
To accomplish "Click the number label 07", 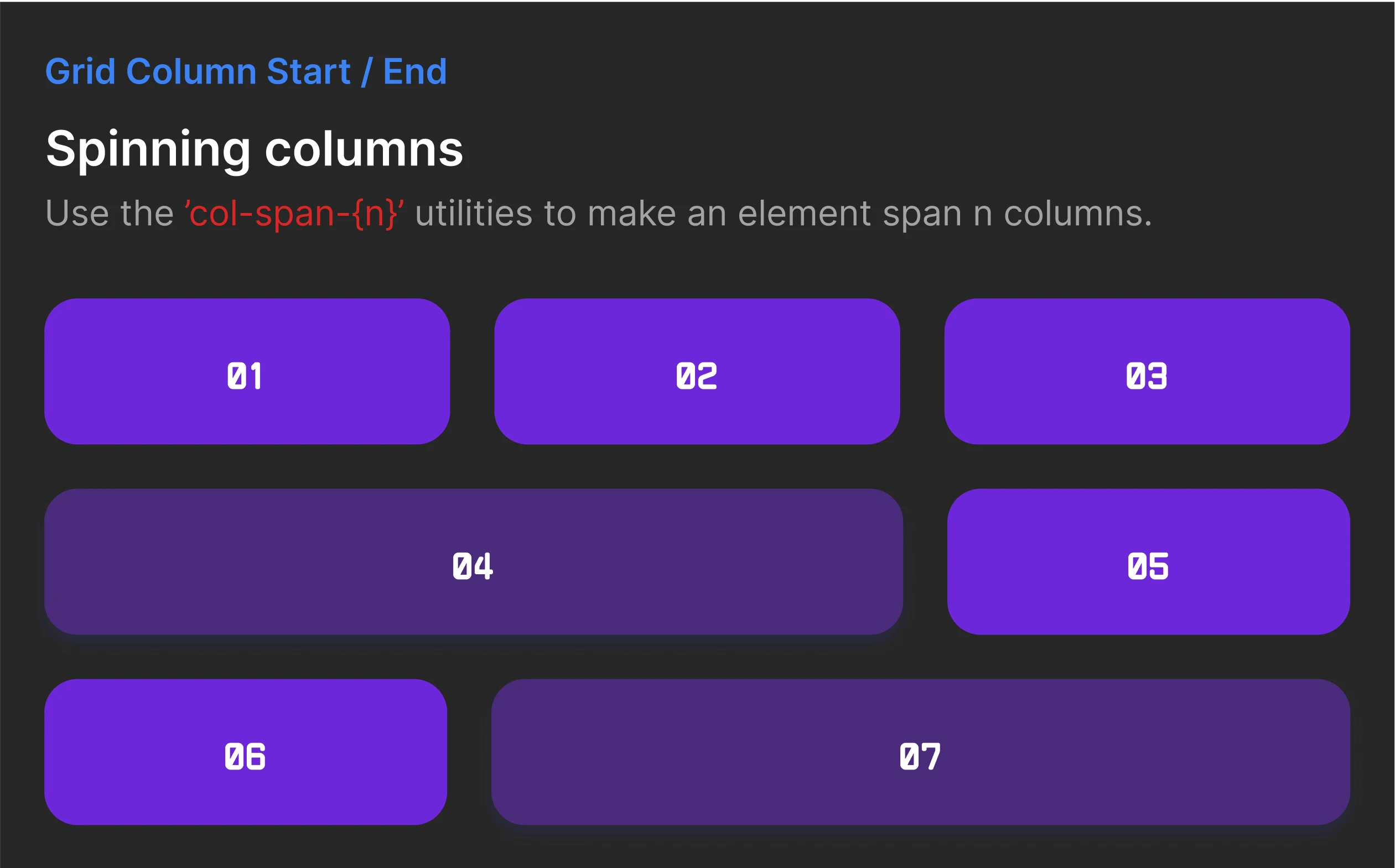I will click(920, 757).
